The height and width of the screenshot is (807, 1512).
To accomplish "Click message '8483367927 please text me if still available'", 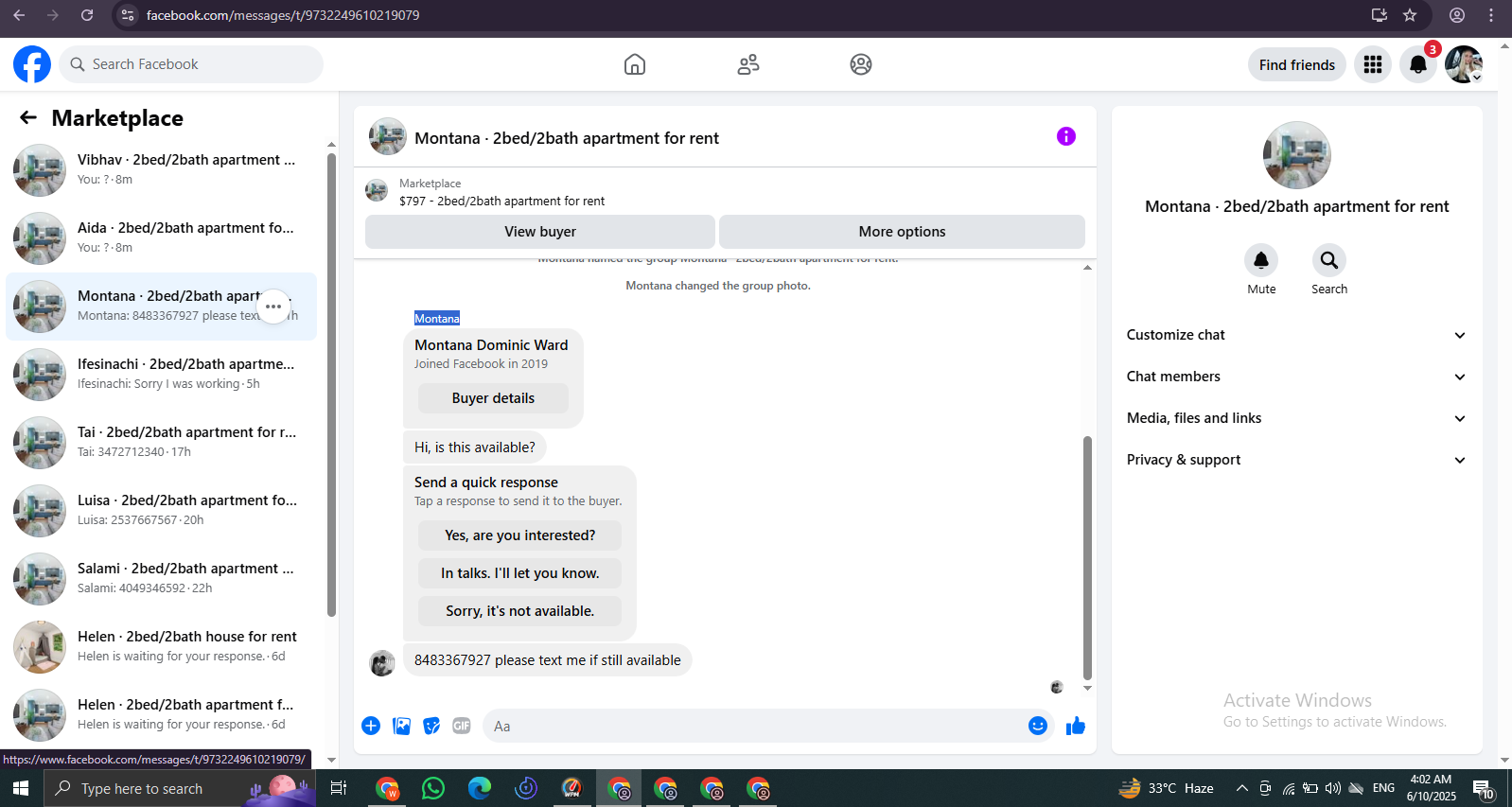I will tap(548, 660).
